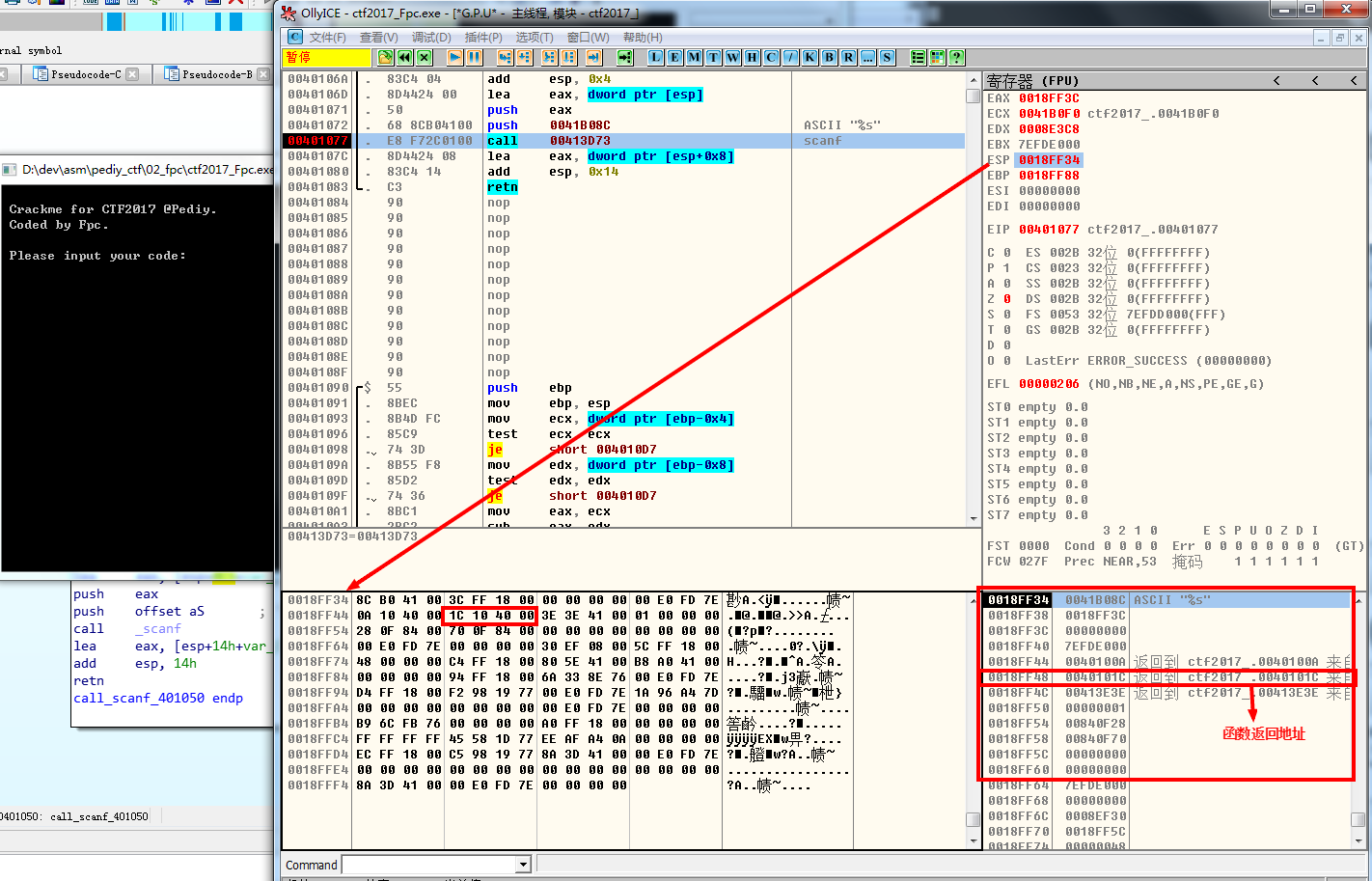Click the Trace over toolbar icon
Image resolution: width=1372 pixels, height=881 pixels.
click(569, 57)
